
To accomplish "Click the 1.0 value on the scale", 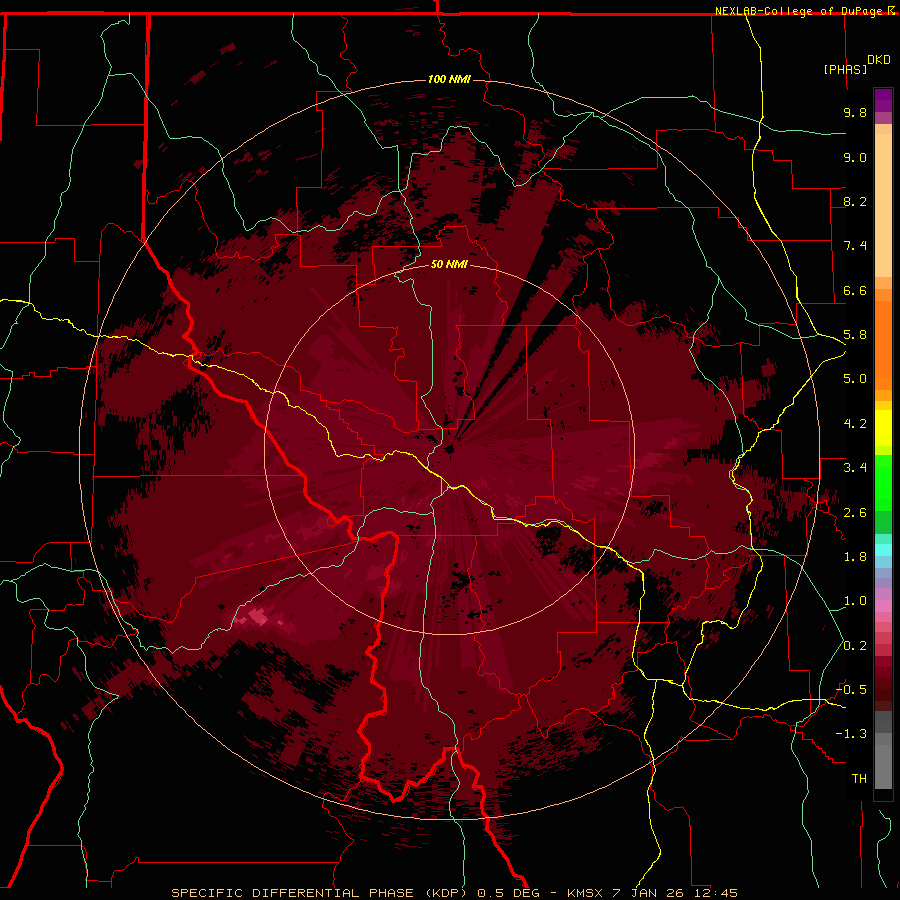I will click(x=855, y=601).
